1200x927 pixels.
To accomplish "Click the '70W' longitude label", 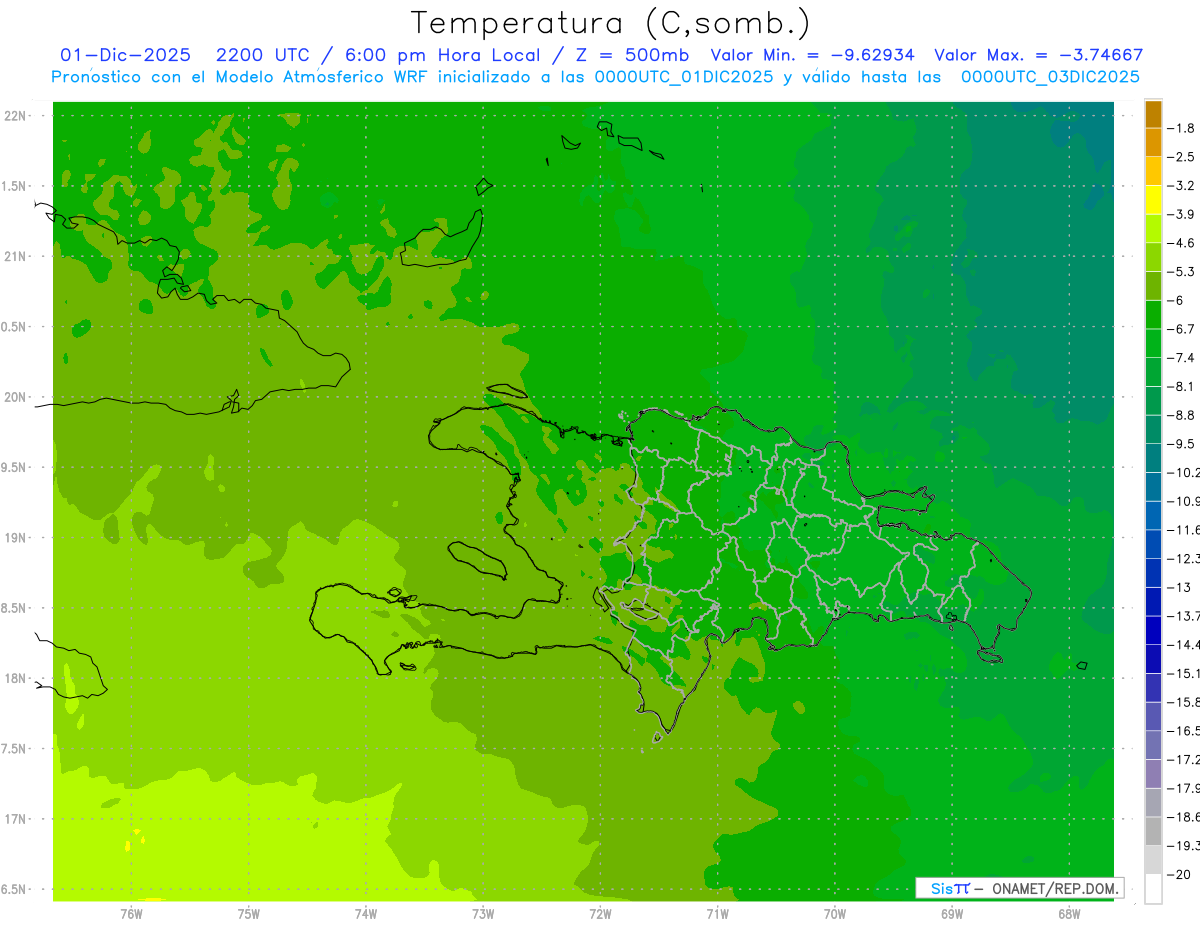I will click(x=835, y=914).
